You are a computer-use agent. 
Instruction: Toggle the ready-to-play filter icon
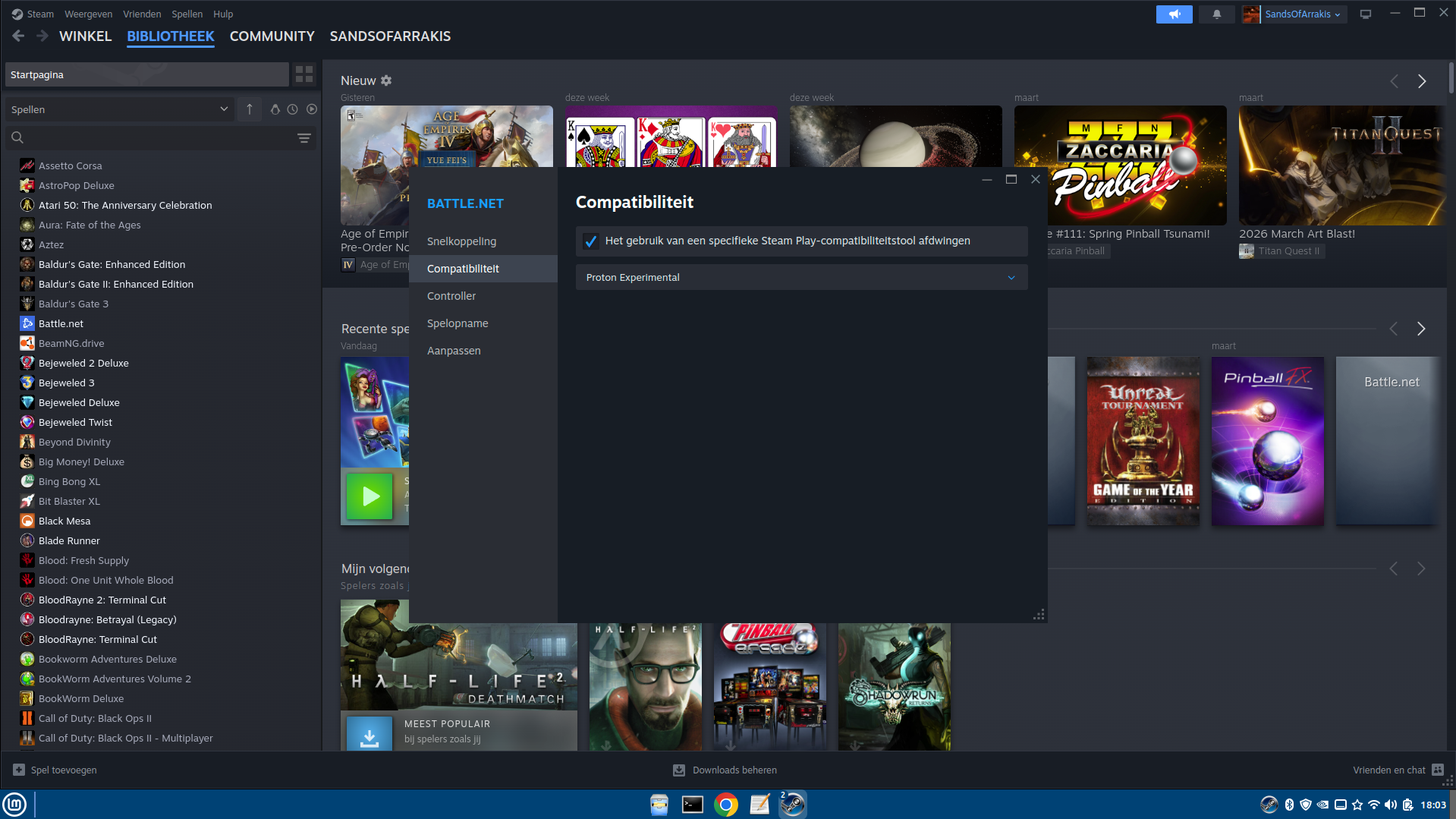[x=312, y=109]
